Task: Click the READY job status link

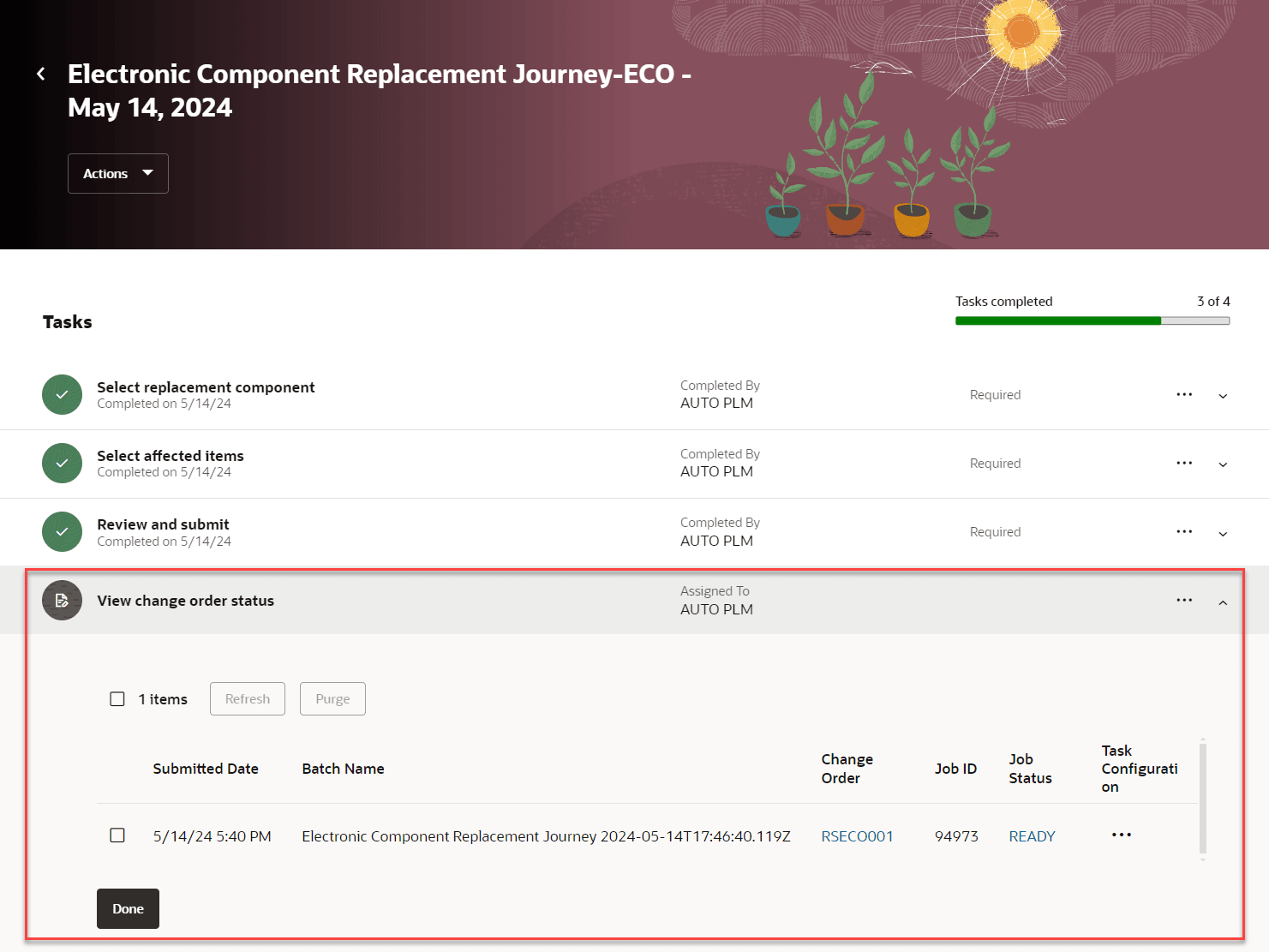Action: (x=1032, y=836)
